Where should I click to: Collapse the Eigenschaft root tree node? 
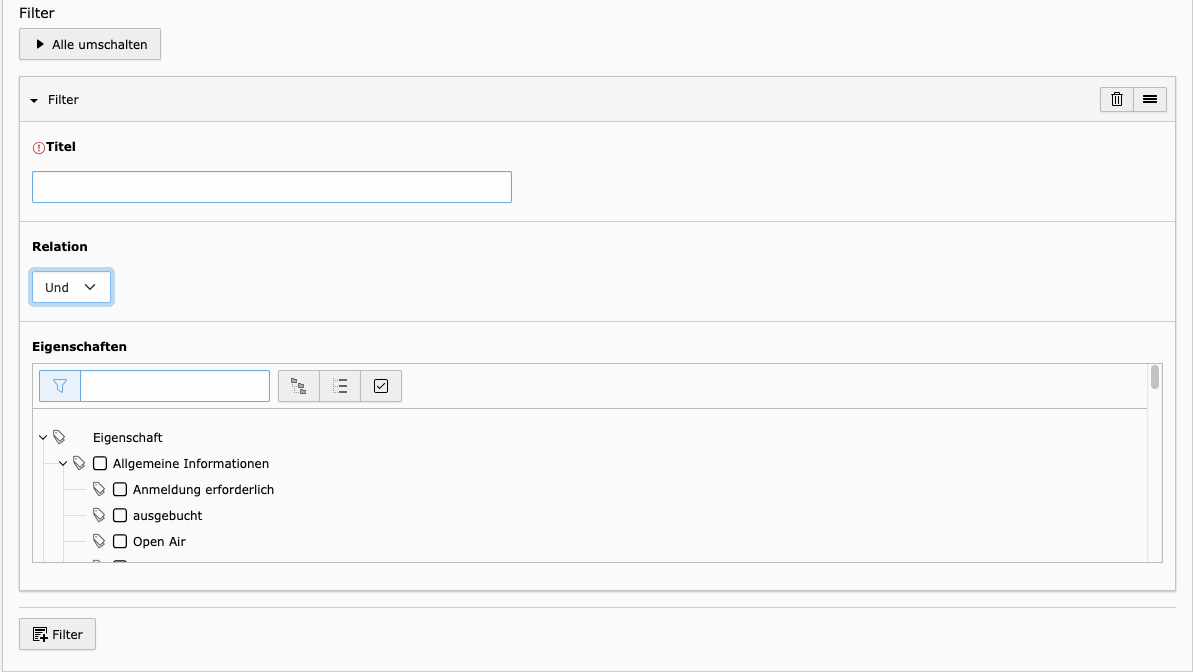tap(43, 438)
